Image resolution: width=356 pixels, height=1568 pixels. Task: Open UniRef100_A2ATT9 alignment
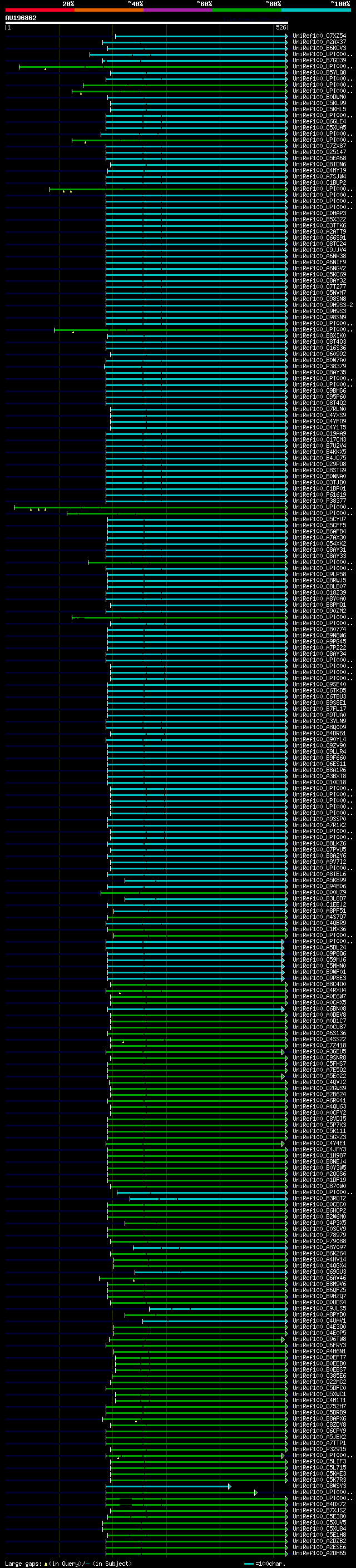pos(319,232)
